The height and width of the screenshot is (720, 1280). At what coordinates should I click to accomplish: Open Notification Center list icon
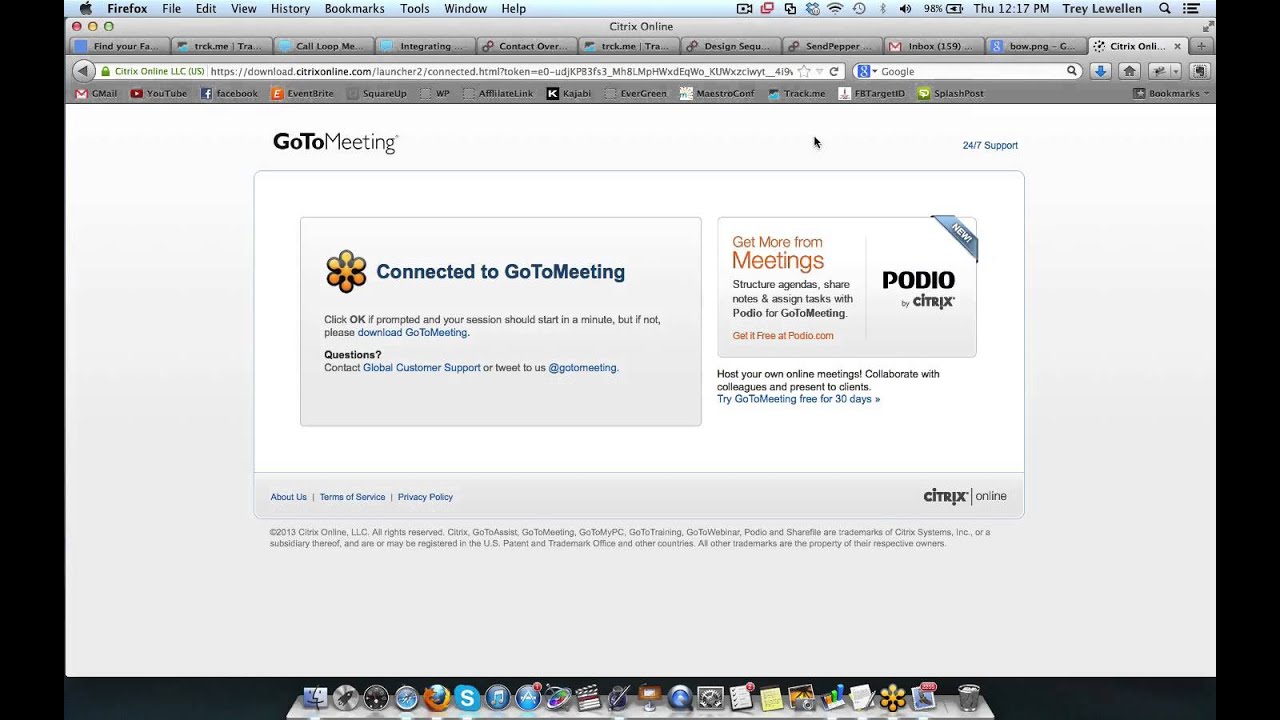click(1190, 9)
